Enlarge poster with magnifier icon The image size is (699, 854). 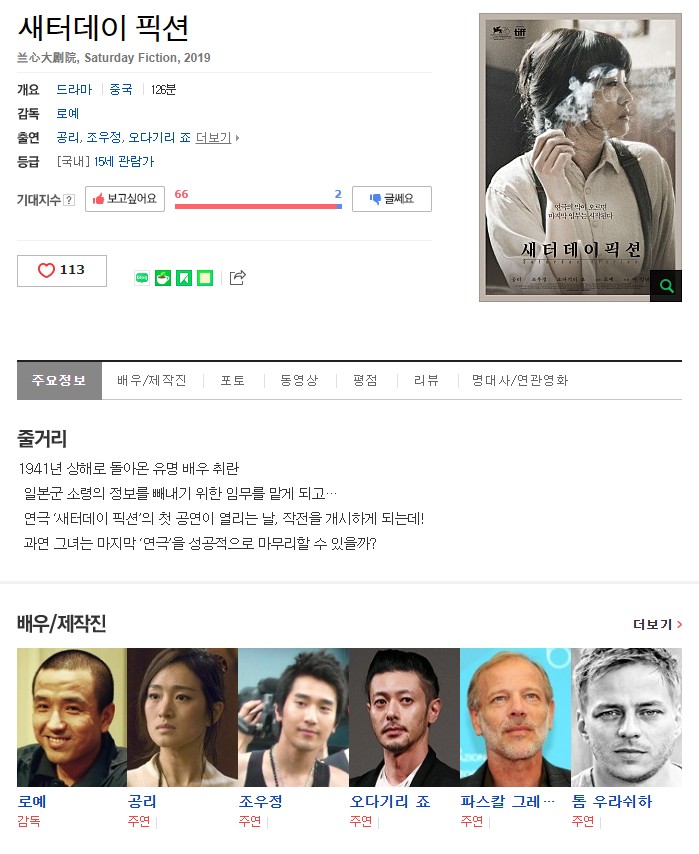(666, 285)
